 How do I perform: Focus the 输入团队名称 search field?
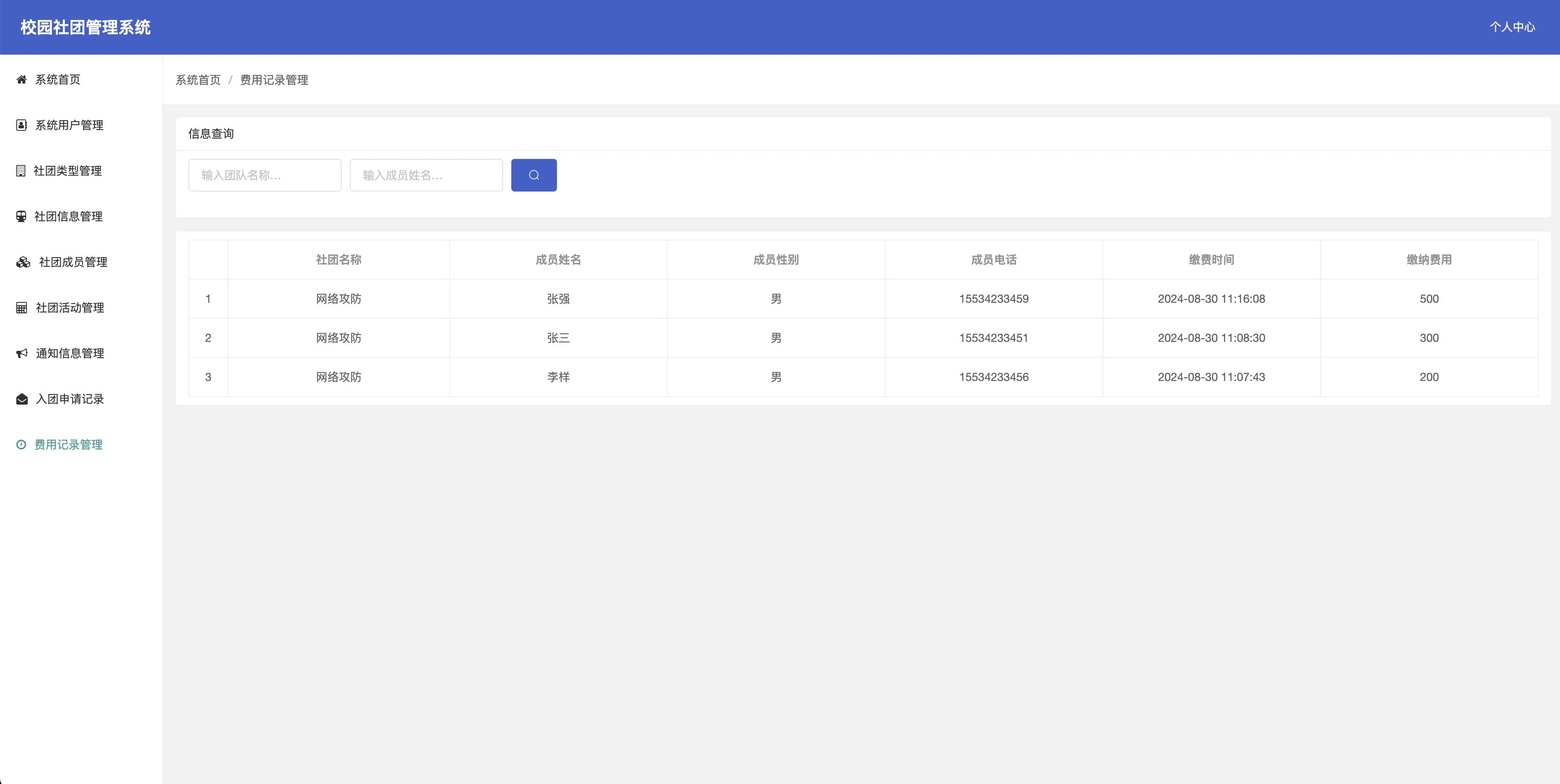(265, 176)
